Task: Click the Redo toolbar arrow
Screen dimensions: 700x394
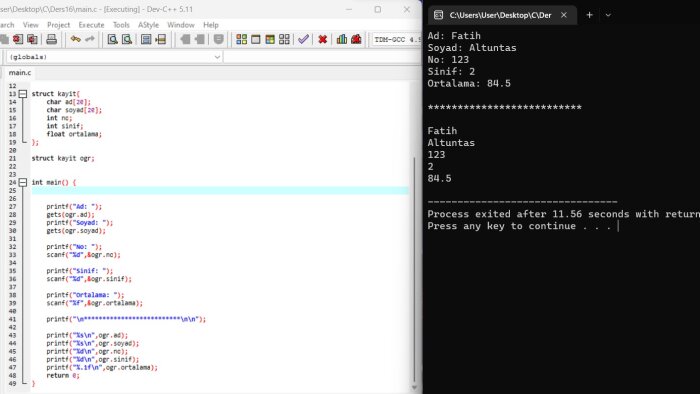Action: click(x=90, y=39)
